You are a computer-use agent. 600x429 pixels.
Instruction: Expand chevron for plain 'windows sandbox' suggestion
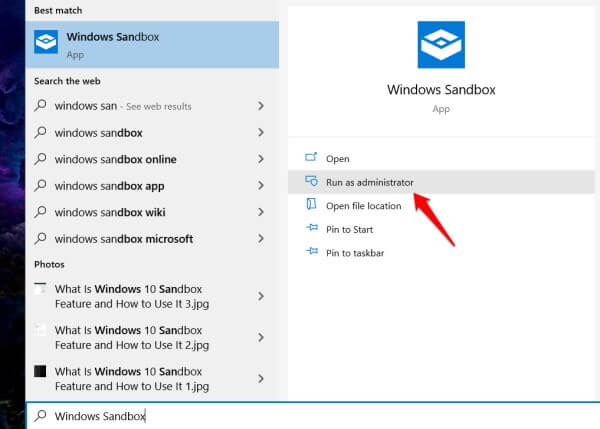pyautogui.click(x=261, y=132)
